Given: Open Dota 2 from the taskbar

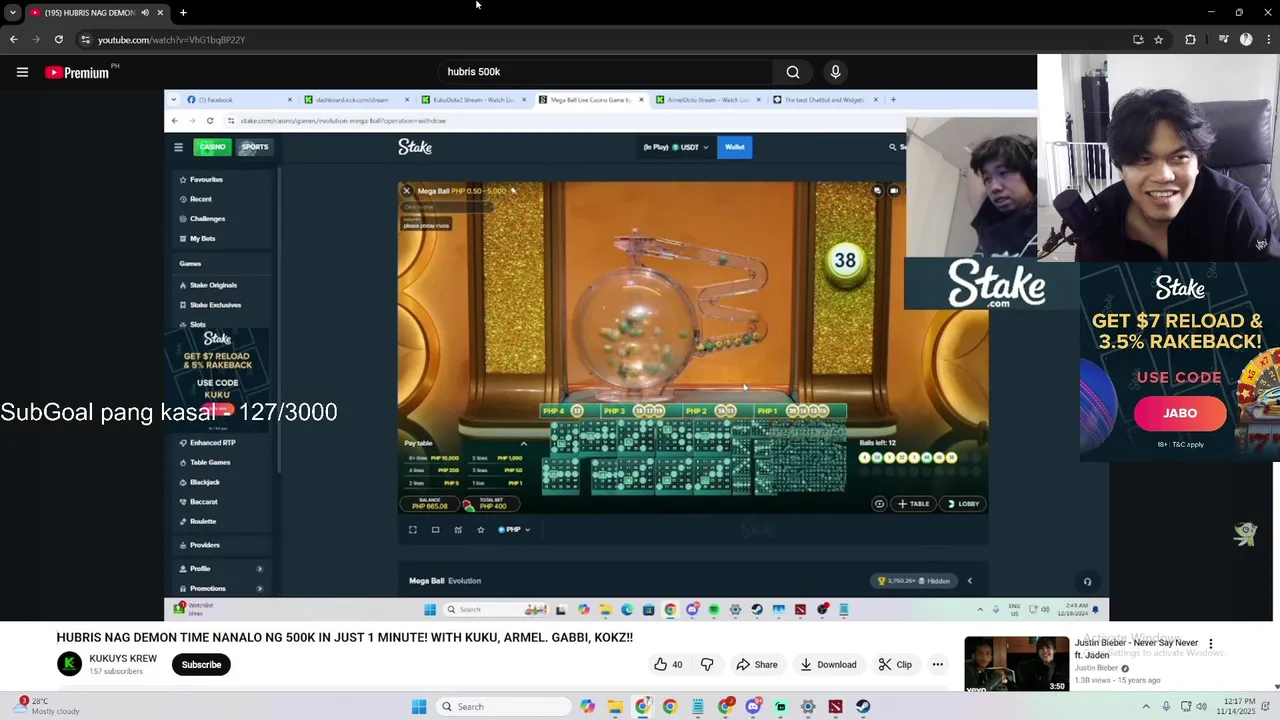Looking at the screenshot, I should (x=835, y=707).
